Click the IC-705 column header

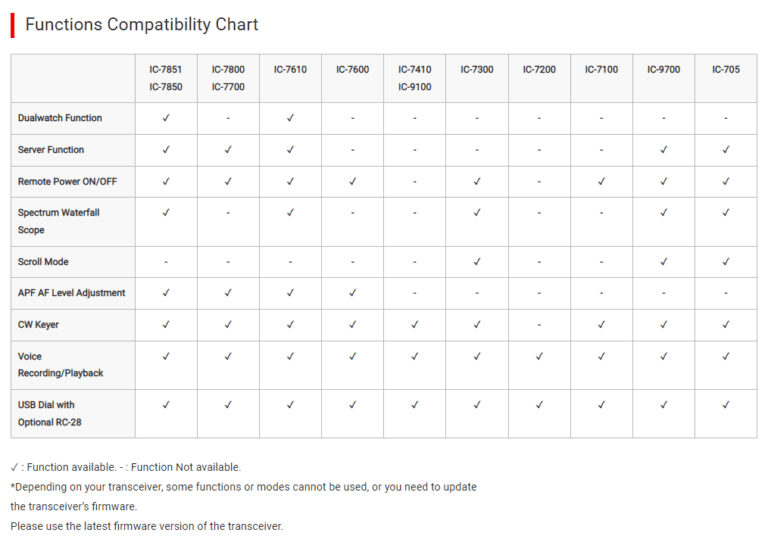[726, 70]
